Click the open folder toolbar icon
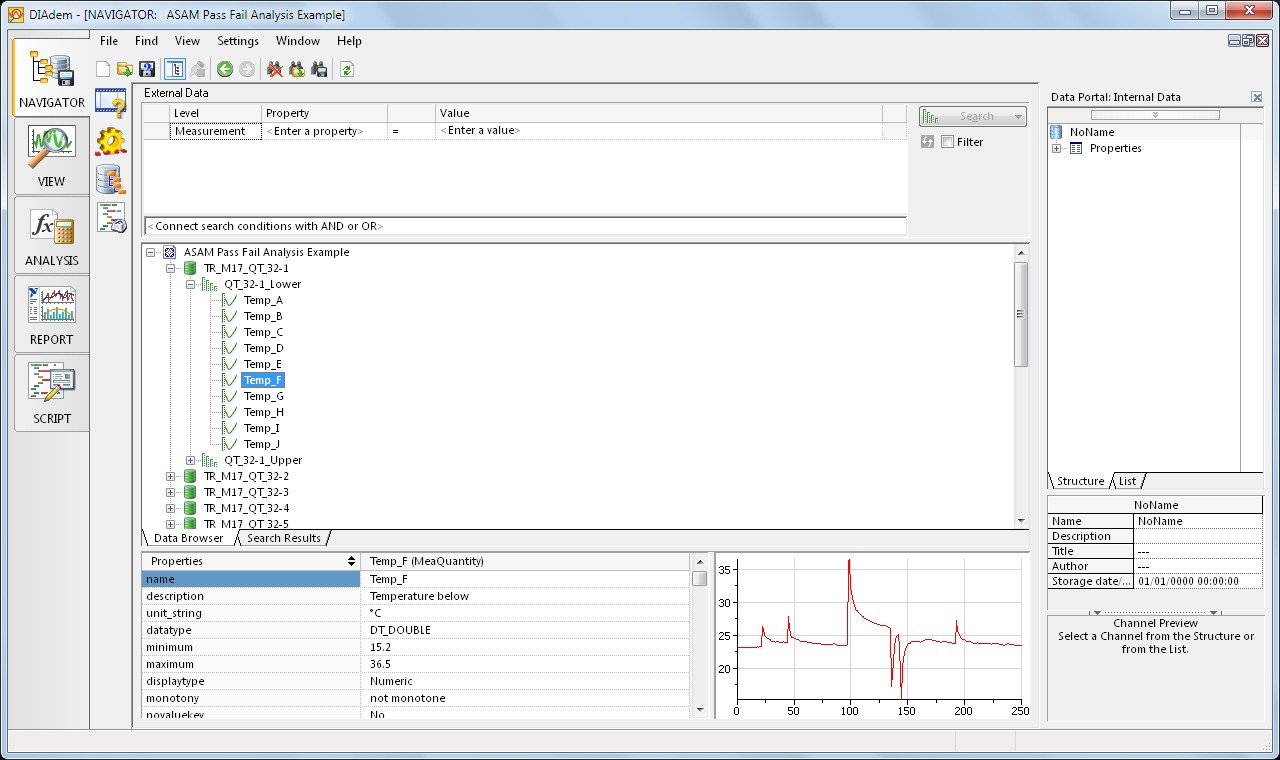The height and width of the screenshot is (760, 1280). tap(125, 69)
